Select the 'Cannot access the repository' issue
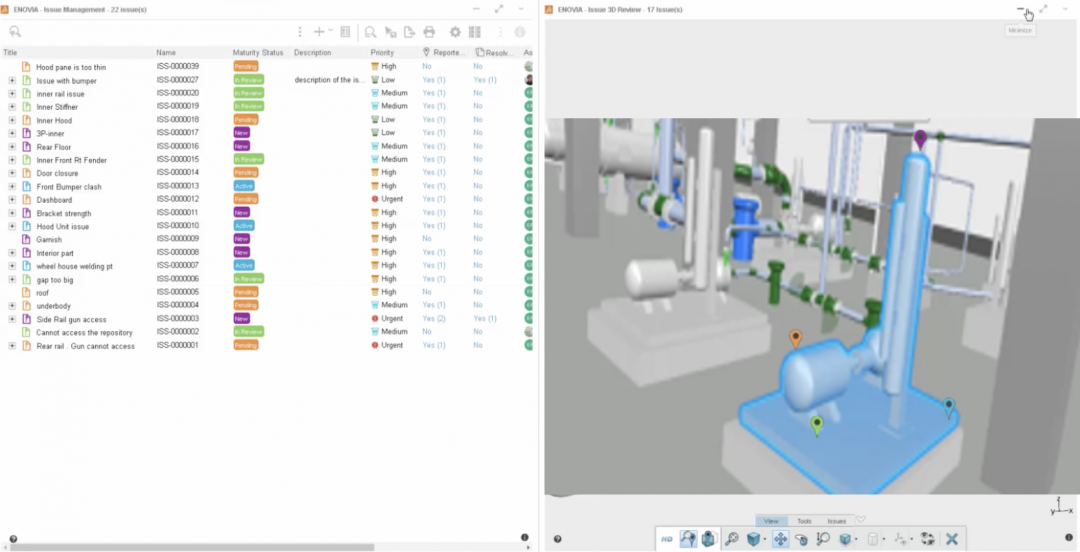 [84, 332]
